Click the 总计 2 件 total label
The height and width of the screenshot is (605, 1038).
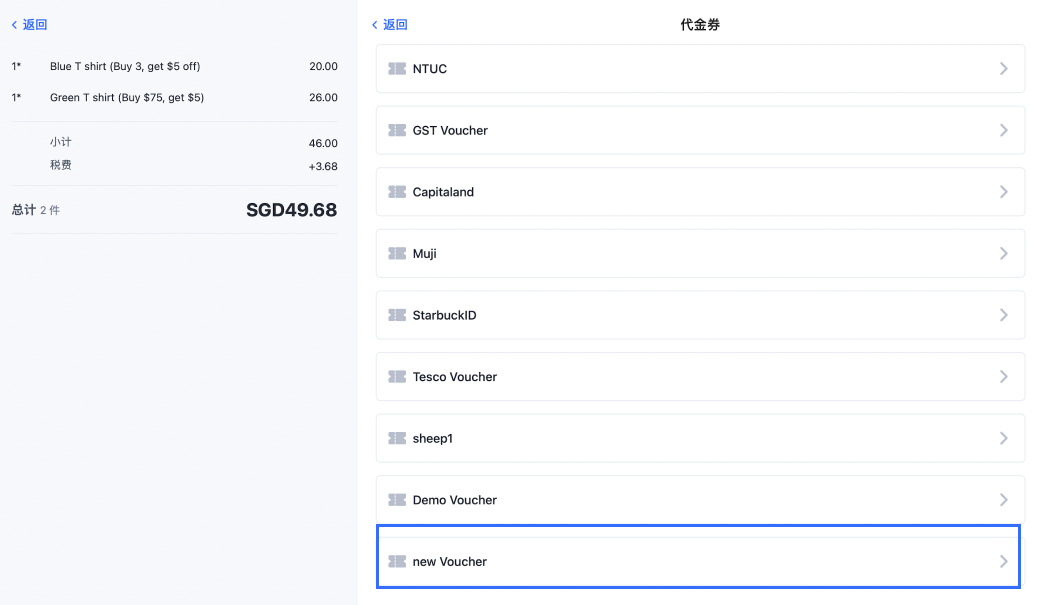[x=36, y=210]
